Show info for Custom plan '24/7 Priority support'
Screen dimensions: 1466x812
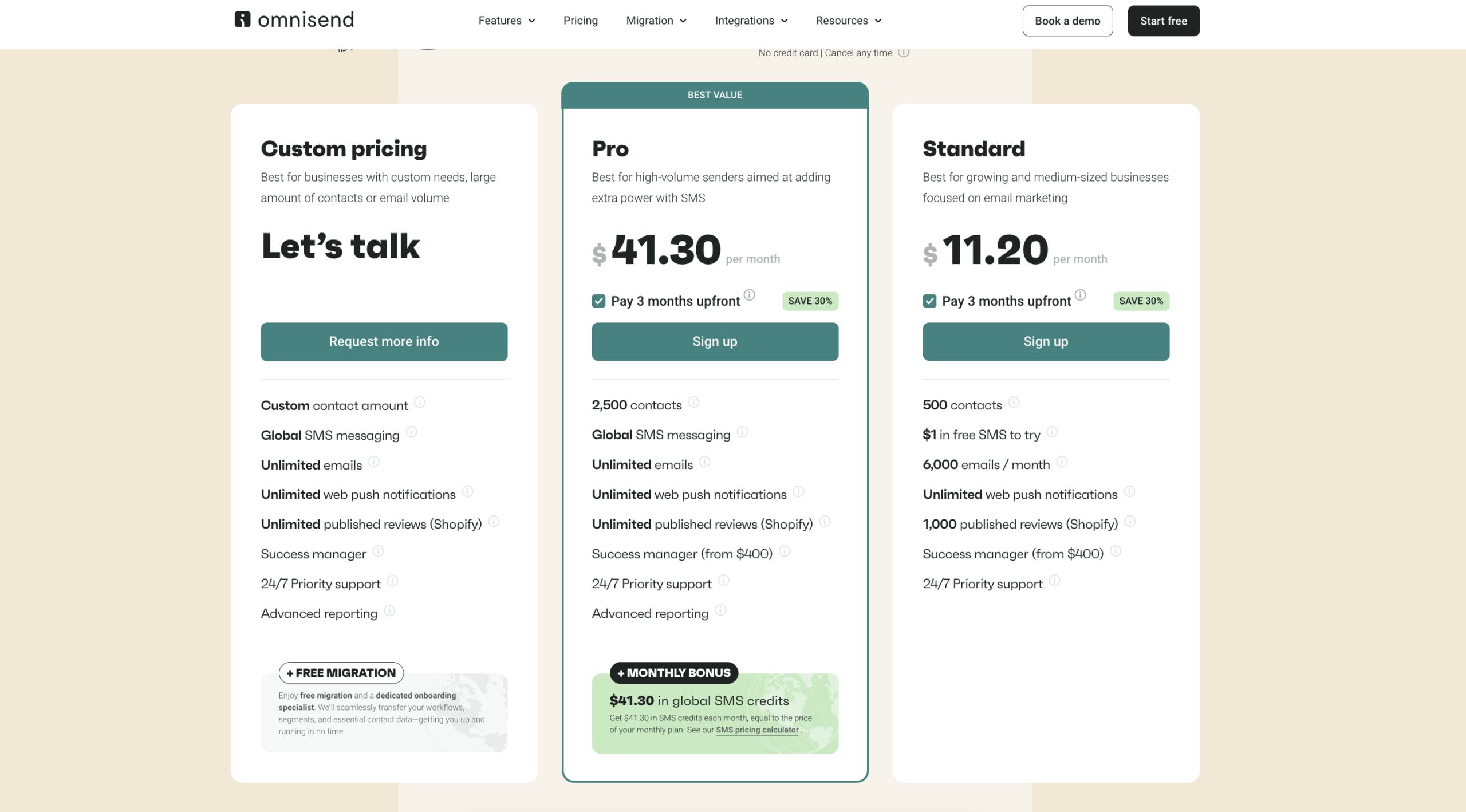(392, 581)
